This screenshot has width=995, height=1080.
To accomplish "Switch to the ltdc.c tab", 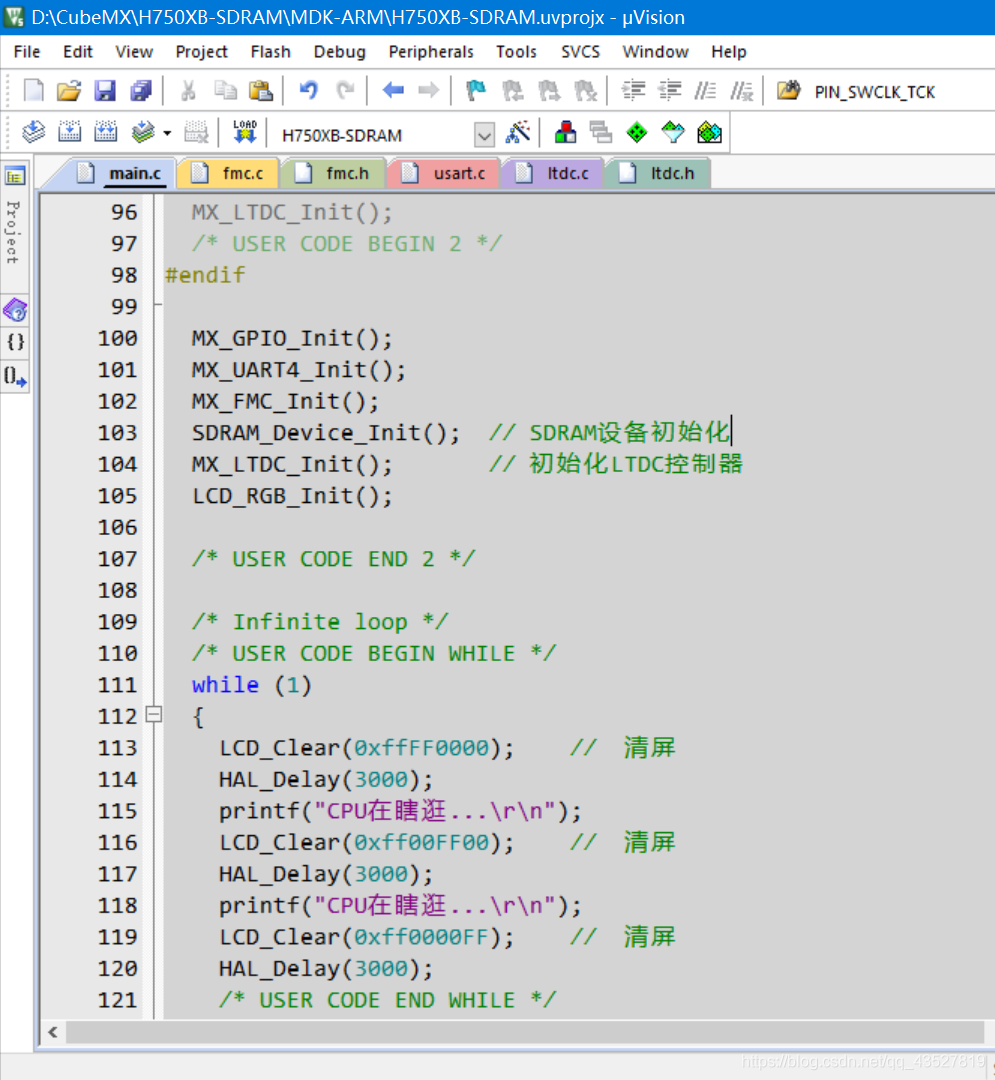I will tap(554, 173).
